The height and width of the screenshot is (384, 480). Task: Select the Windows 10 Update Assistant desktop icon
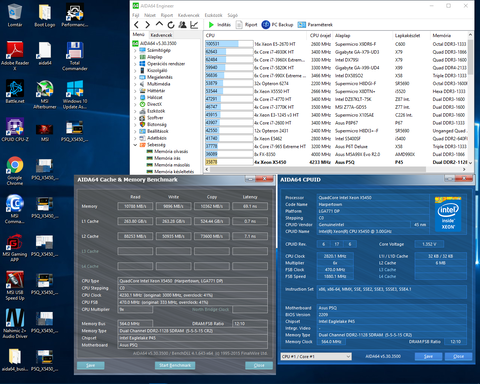[75, 95]
